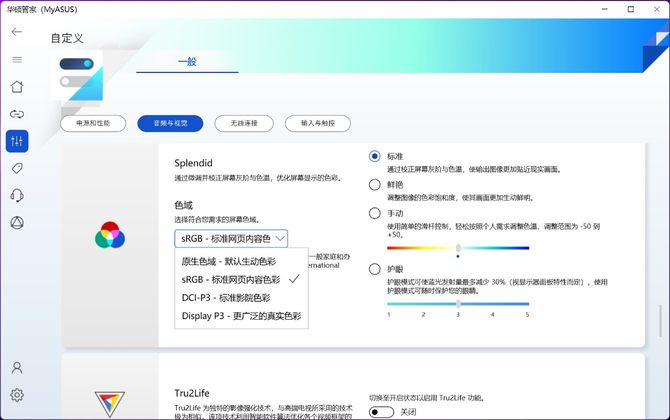Open the headset customer support icon
Screen dimensions: 670x420
point(17,196)
